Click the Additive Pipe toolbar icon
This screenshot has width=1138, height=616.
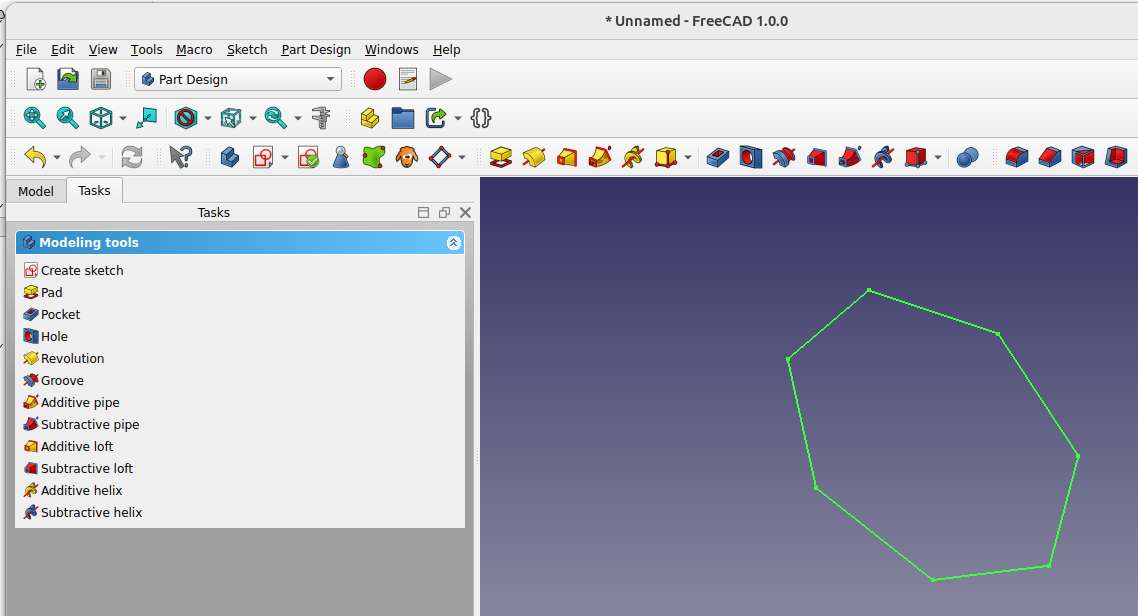point(600,157)
